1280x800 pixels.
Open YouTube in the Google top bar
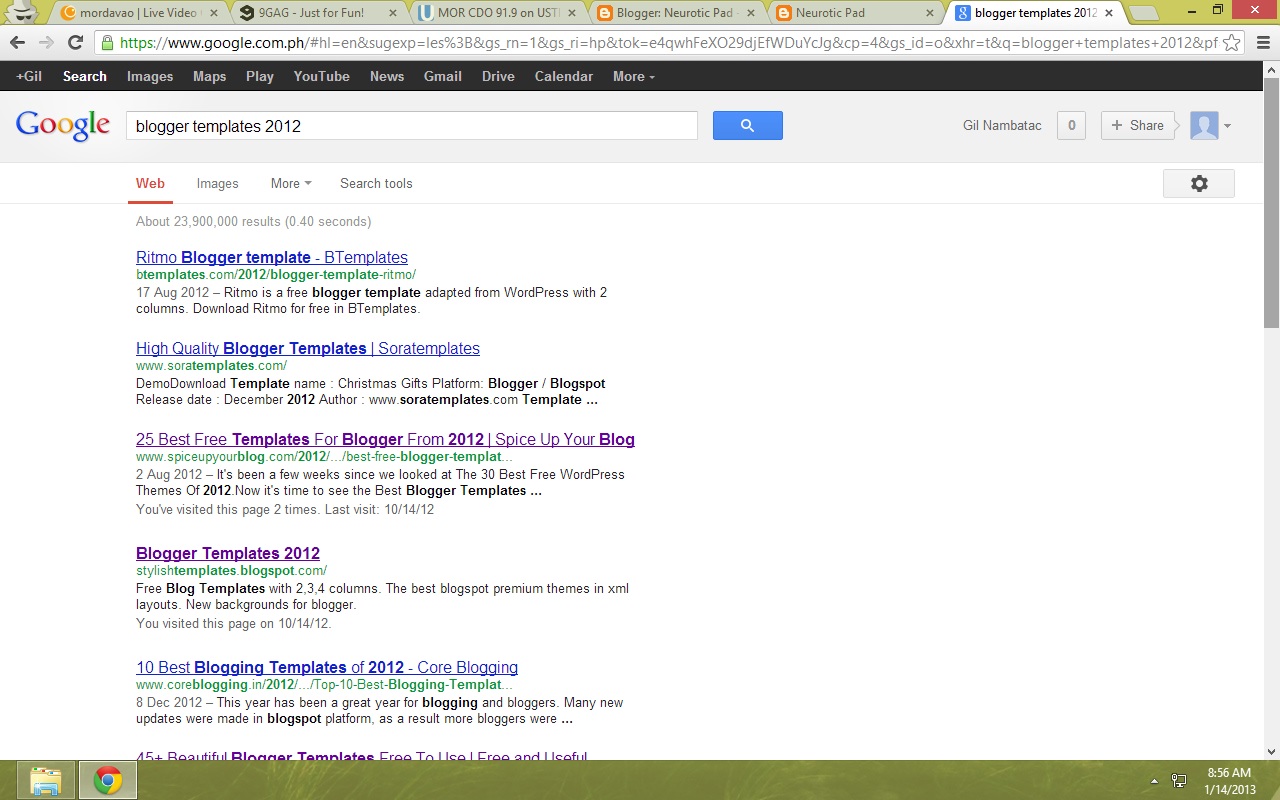[321, 76]
